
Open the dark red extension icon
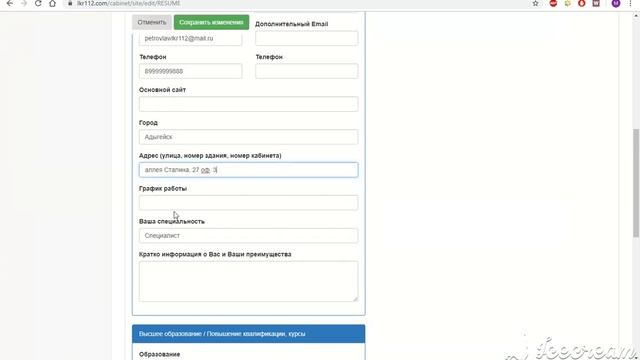click(x=596, y=3)
